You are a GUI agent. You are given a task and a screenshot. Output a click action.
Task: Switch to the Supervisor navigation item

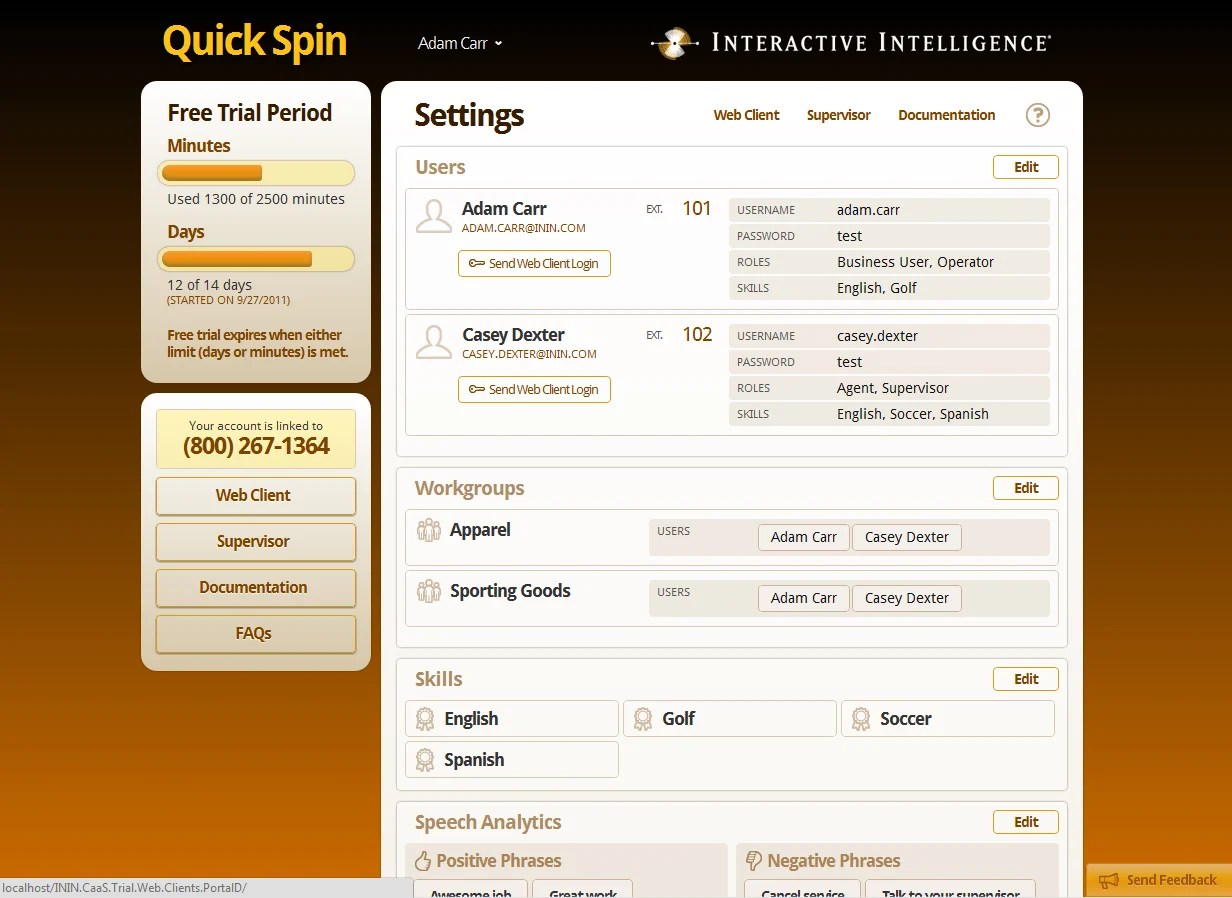[x=838, y=115]
